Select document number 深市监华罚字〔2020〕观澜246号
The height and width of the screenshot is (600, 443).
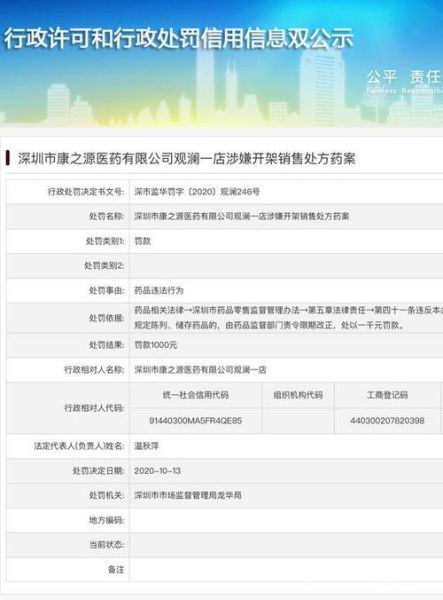197,191
